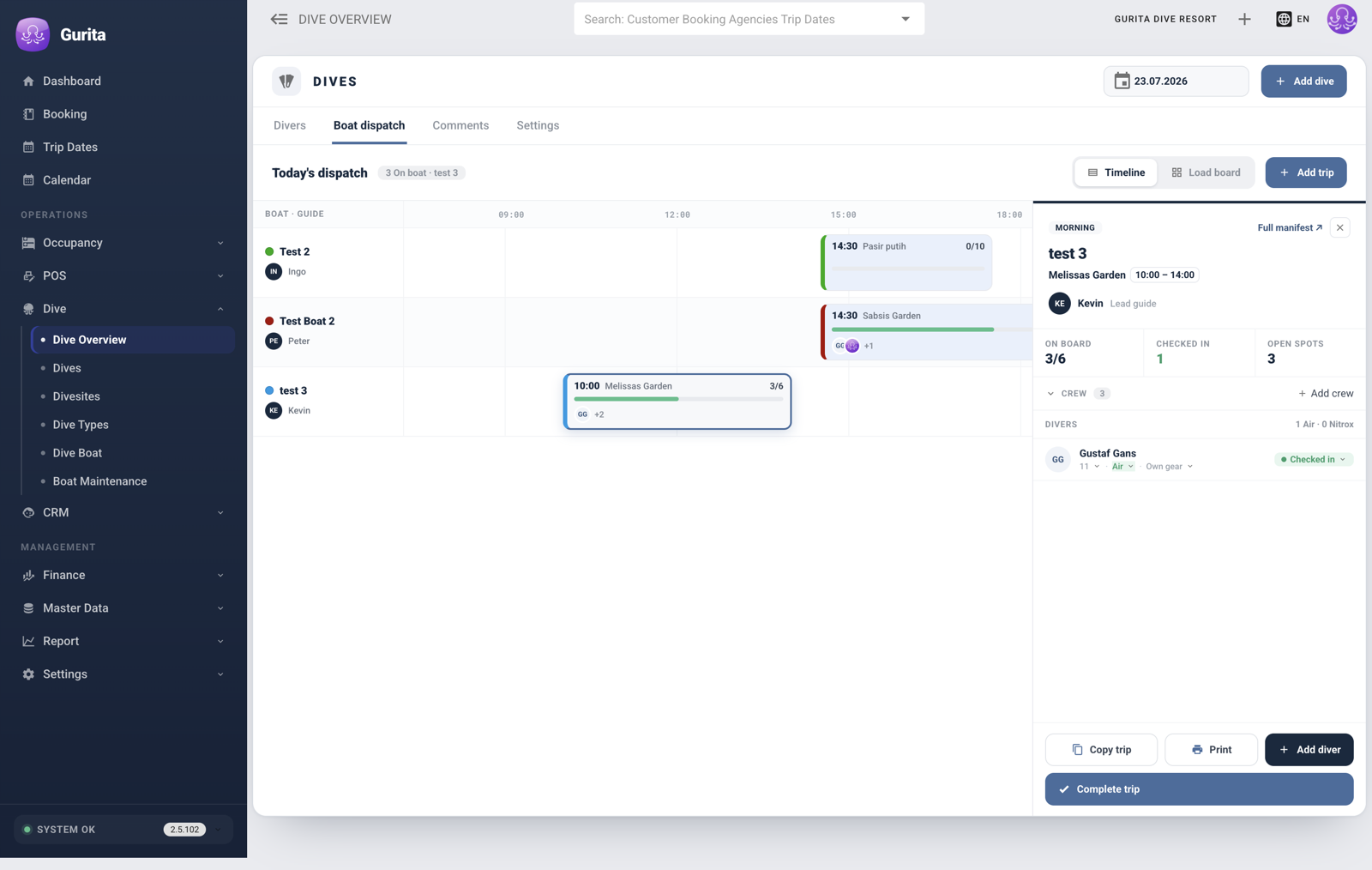Viewport: 1372px width, 870px height.
Task: Switch to Load board view
Action: click(1206, 172)
